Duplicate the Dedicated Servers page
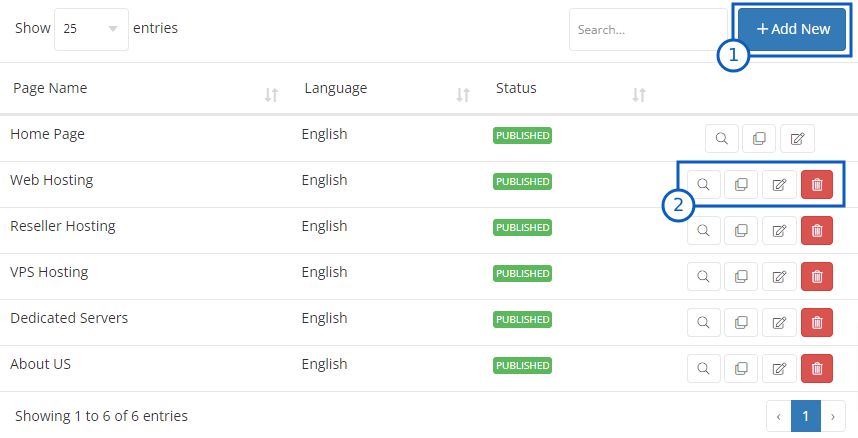 click(x=741, y=322)
